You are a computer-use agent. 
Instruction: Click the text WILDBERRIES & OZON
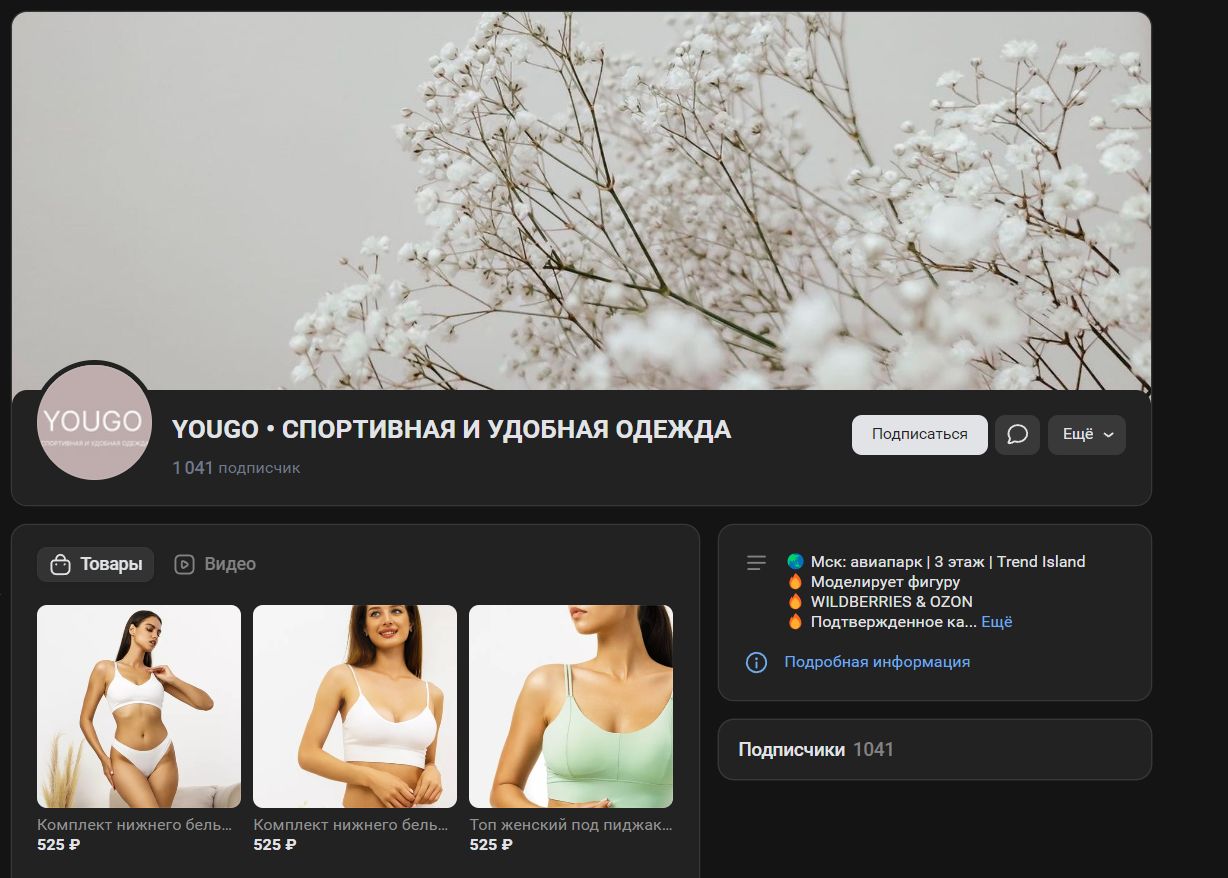coord(892,602)
